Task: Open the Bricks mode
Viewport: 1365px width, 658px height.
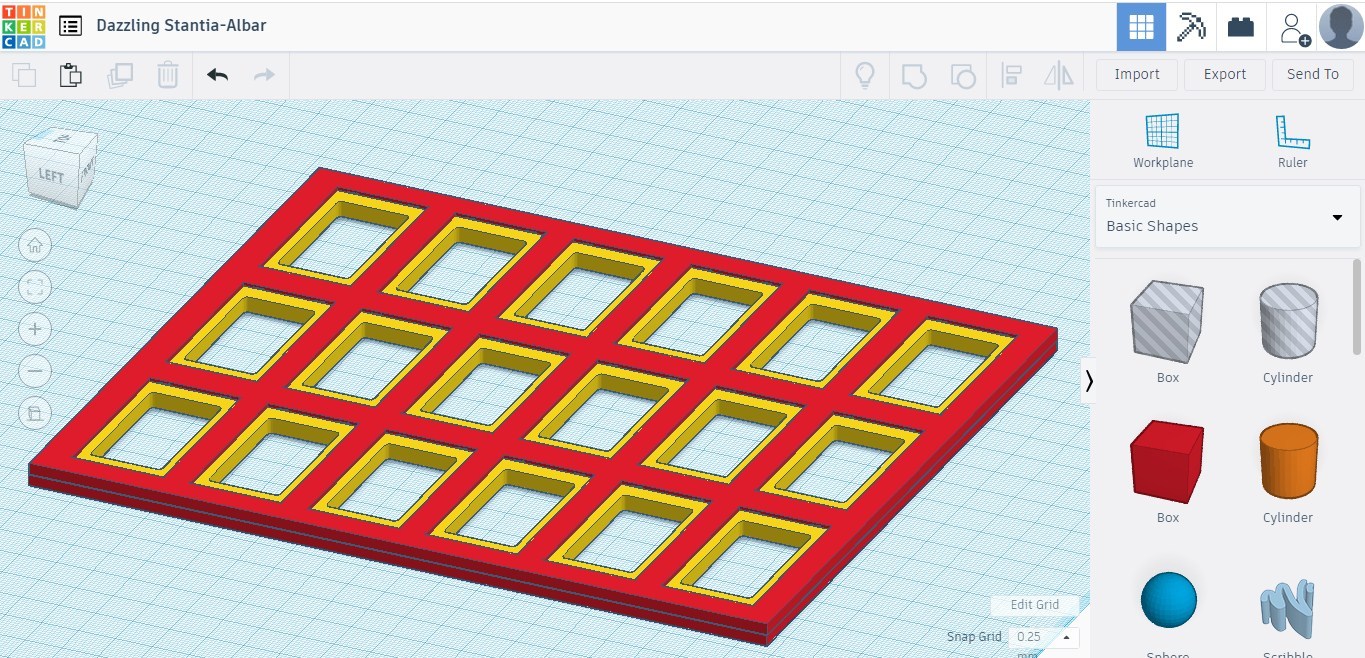Action: pyautogui.click(x=1241, y=27)
